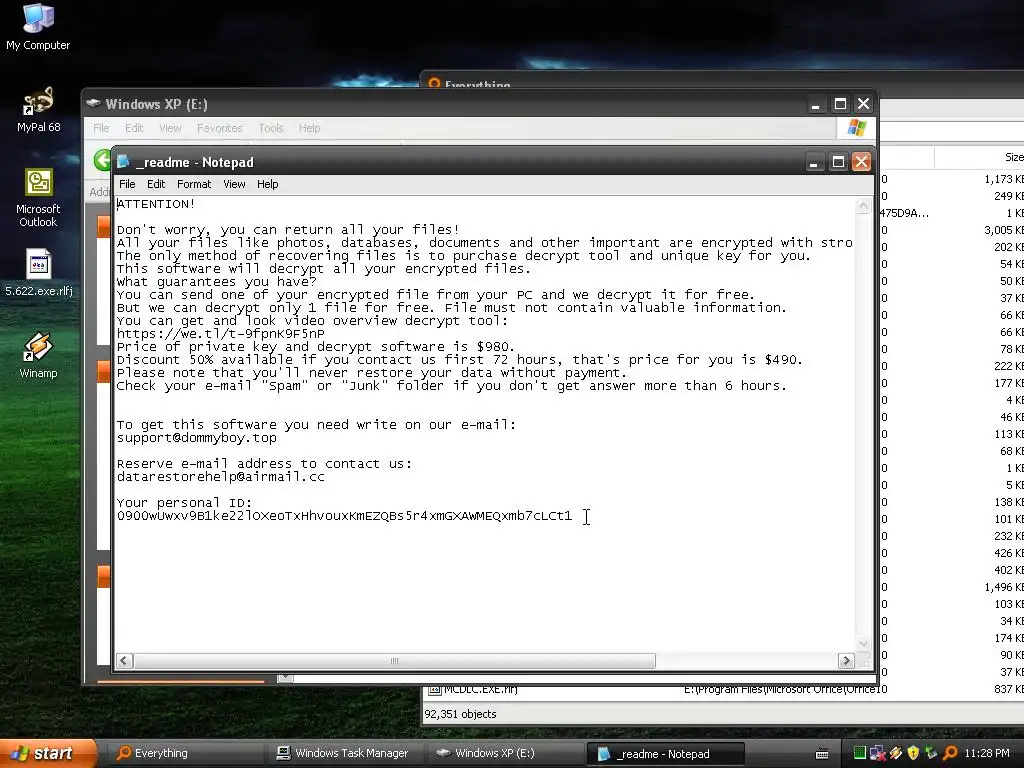
Task: Open the Explorer window's File menu
Action: 101,128
